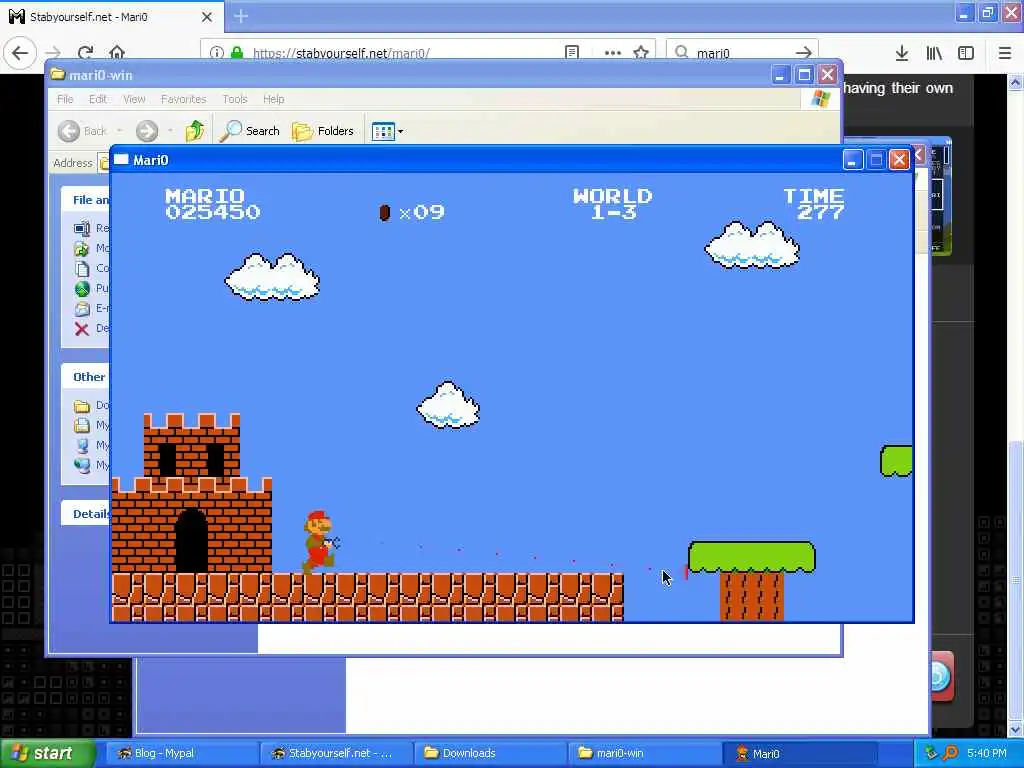Switch to Downloads folder taskbar button
Viewport: 1024px width, 768px height.
pyautogui.click(x=488, y=753)
